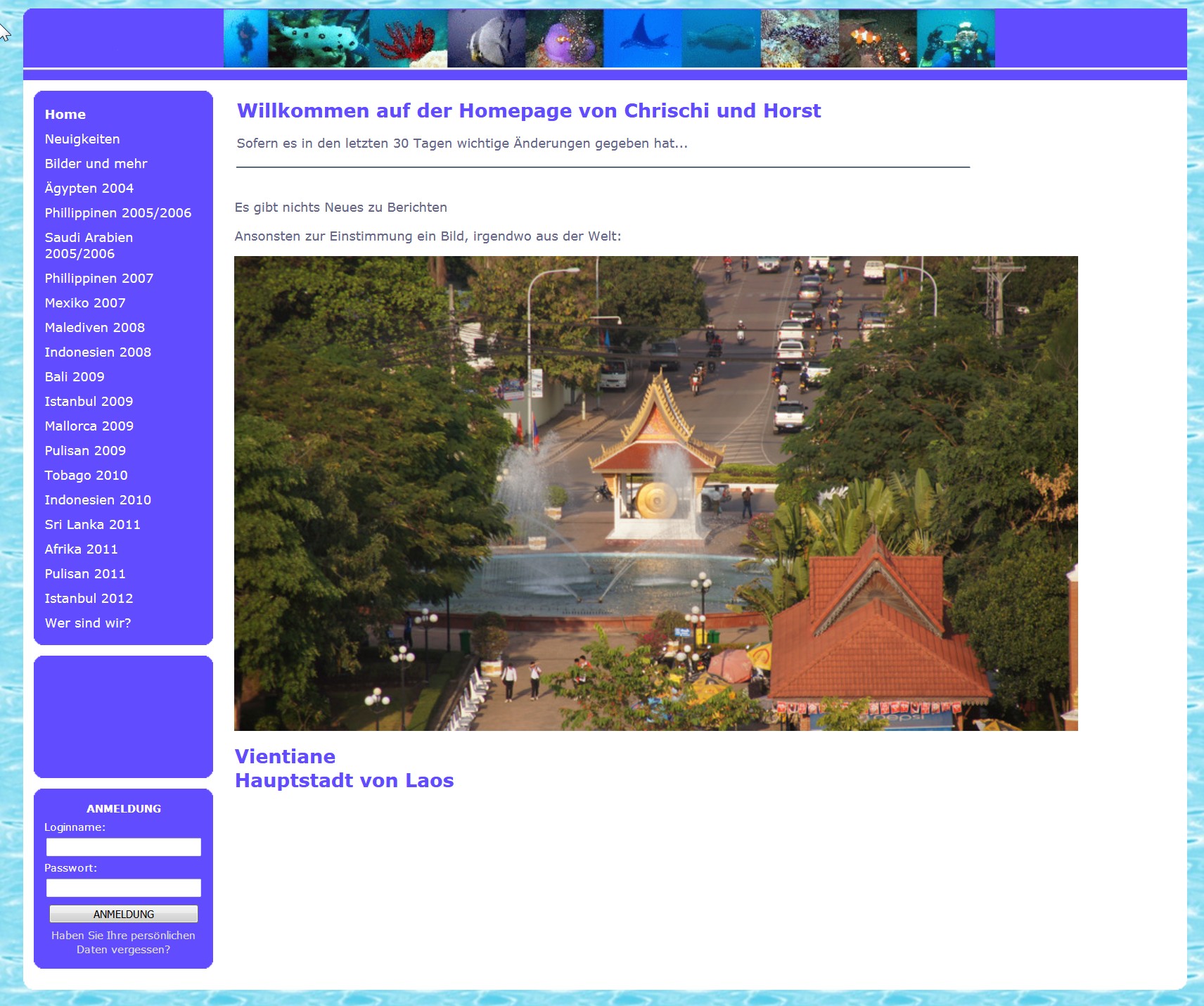
Task: Focus the Loginname input field
Action: pos(124,847)
